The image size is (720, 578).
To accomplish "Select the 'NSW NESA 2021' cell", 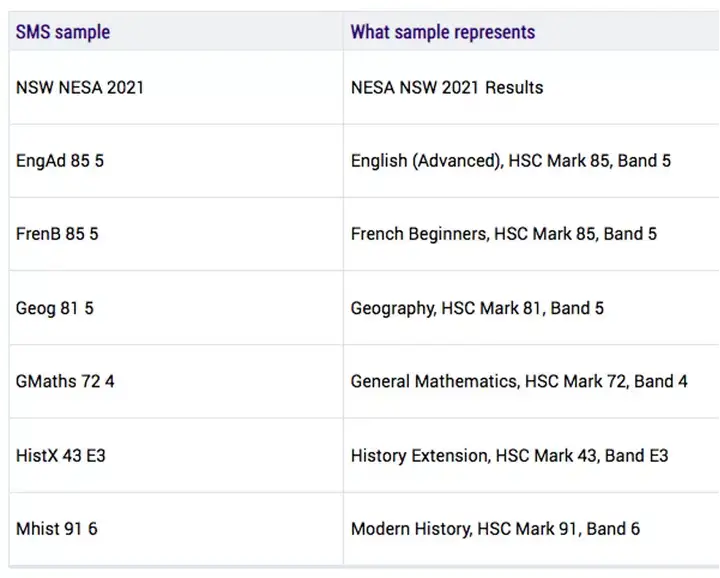I will pos(80,87).
